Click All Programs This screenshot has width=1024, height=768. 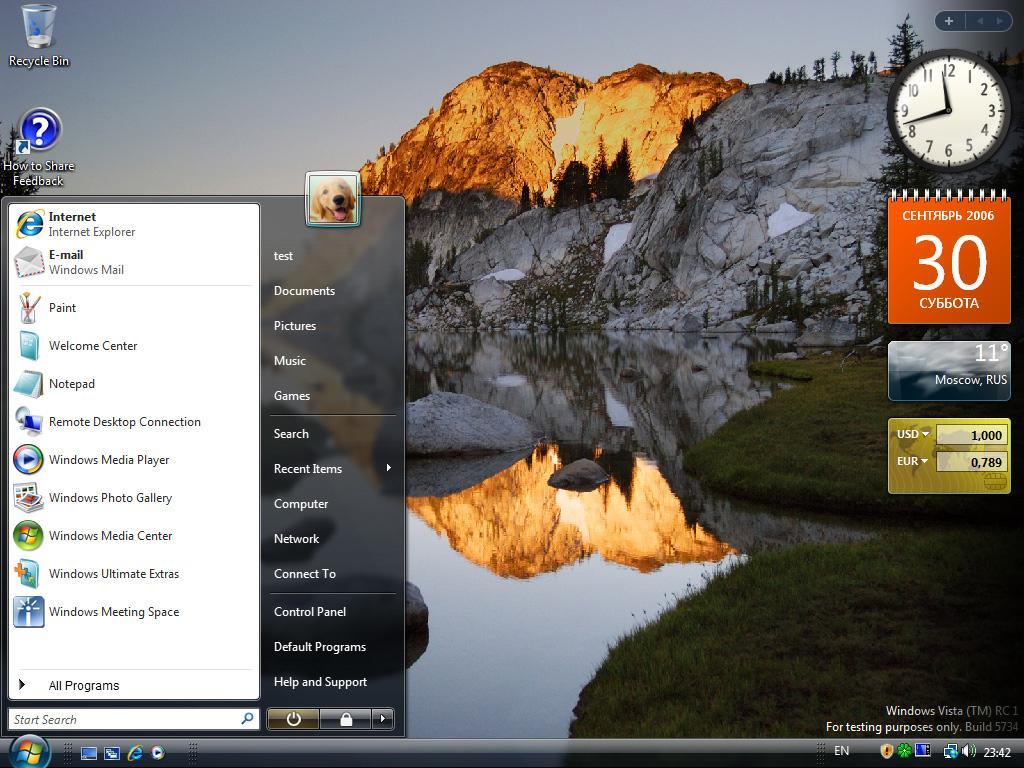click(84, 686)
